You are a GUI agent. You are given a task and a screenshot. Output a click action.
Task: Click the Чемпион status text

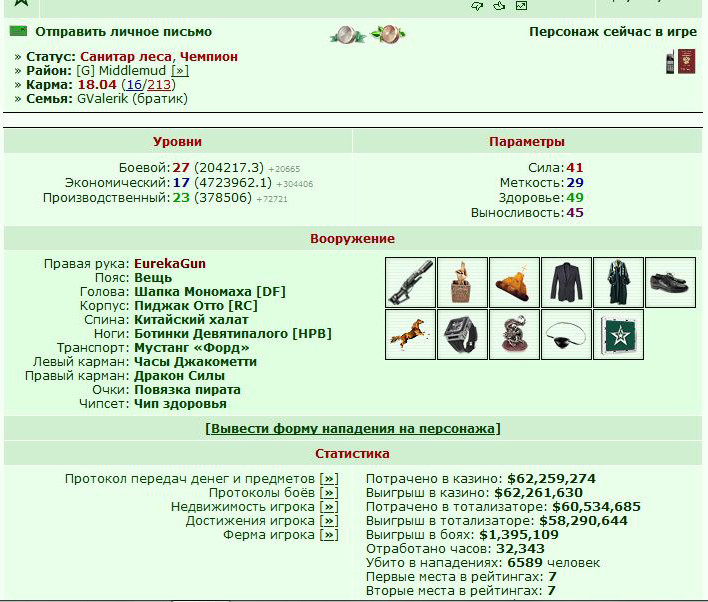[x=209, y=56]
